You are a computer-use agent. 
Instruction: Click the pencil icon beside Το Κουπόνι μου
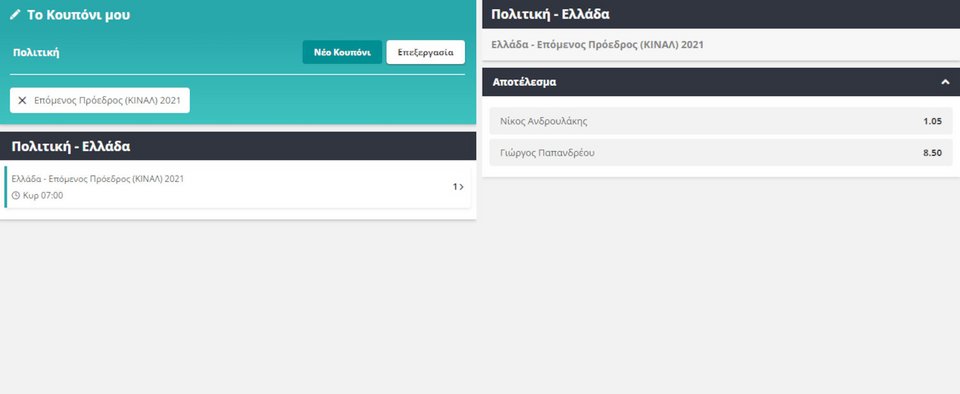15,15
